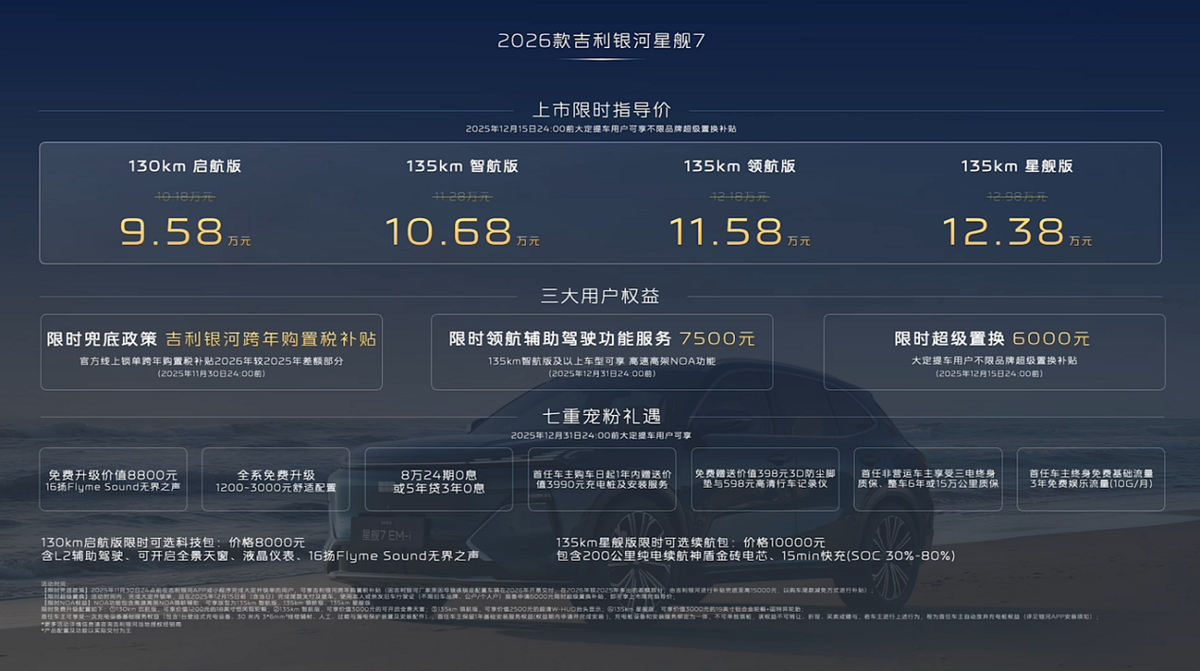
Task: Click the 三电终身质保 benefit box
Action: point(927,480)
